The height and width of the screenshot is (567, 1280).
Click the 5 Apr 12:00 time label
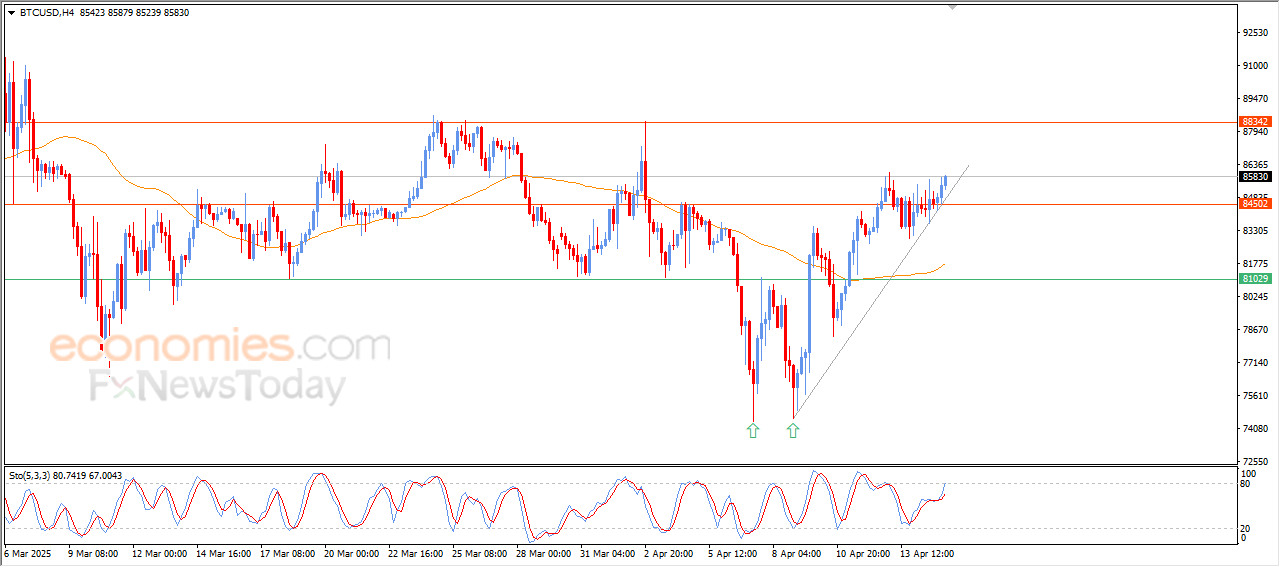pos(735,553)
